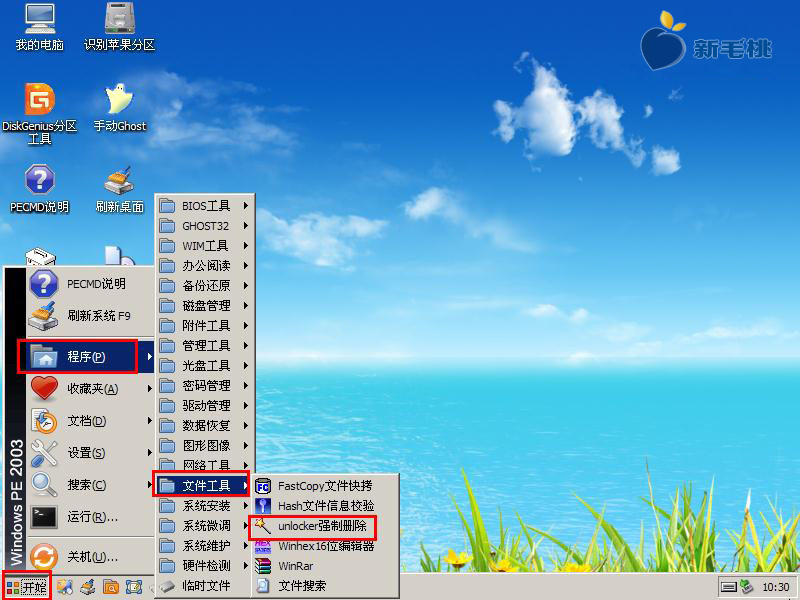This screenshot has height=600, width=800.
Task: Choose 刷新系统 F9 in the start menu
Action: [90, 316]
